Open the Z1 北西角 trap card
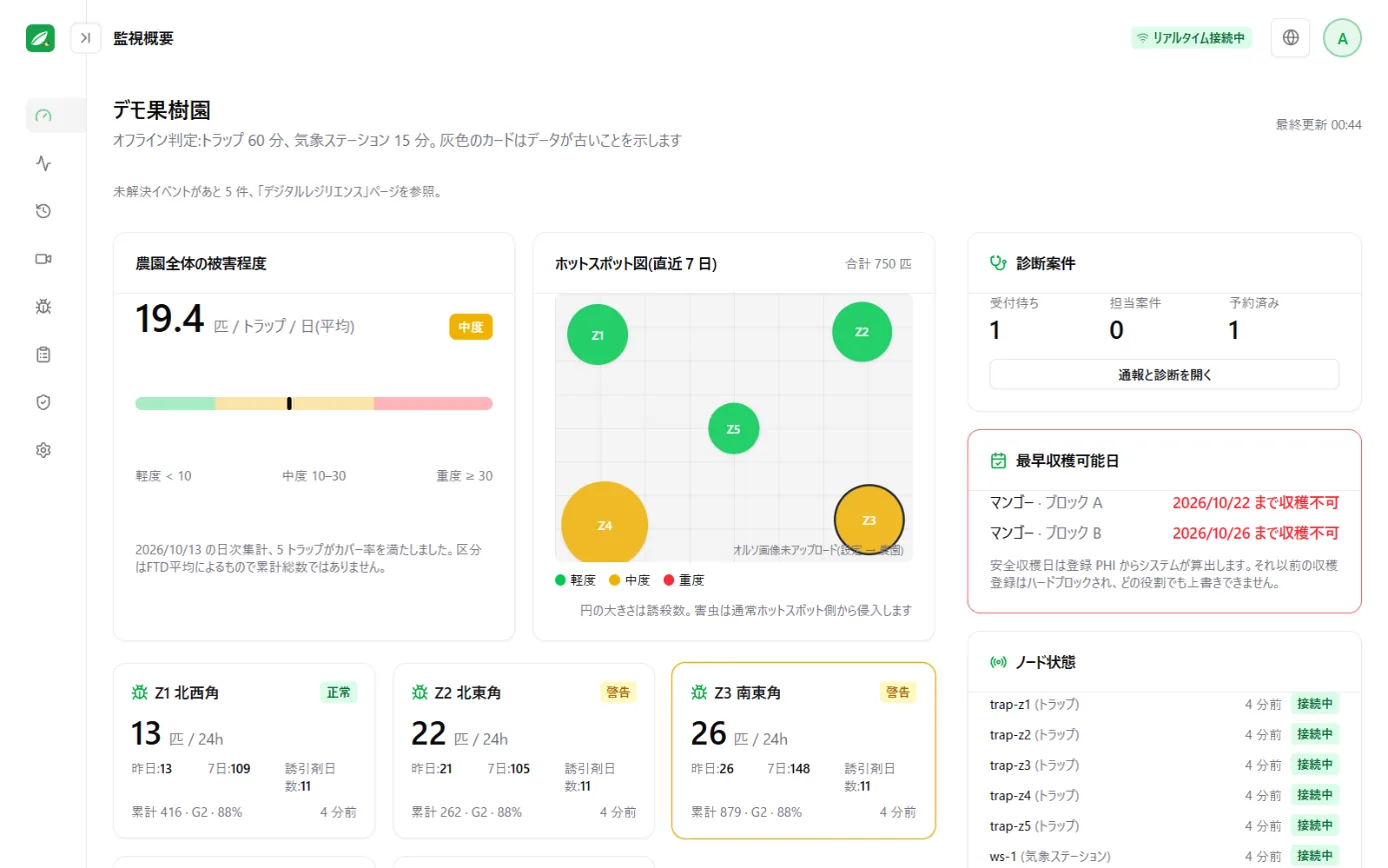This screenshot has width=1388, height=868. [x=244, y=750]
